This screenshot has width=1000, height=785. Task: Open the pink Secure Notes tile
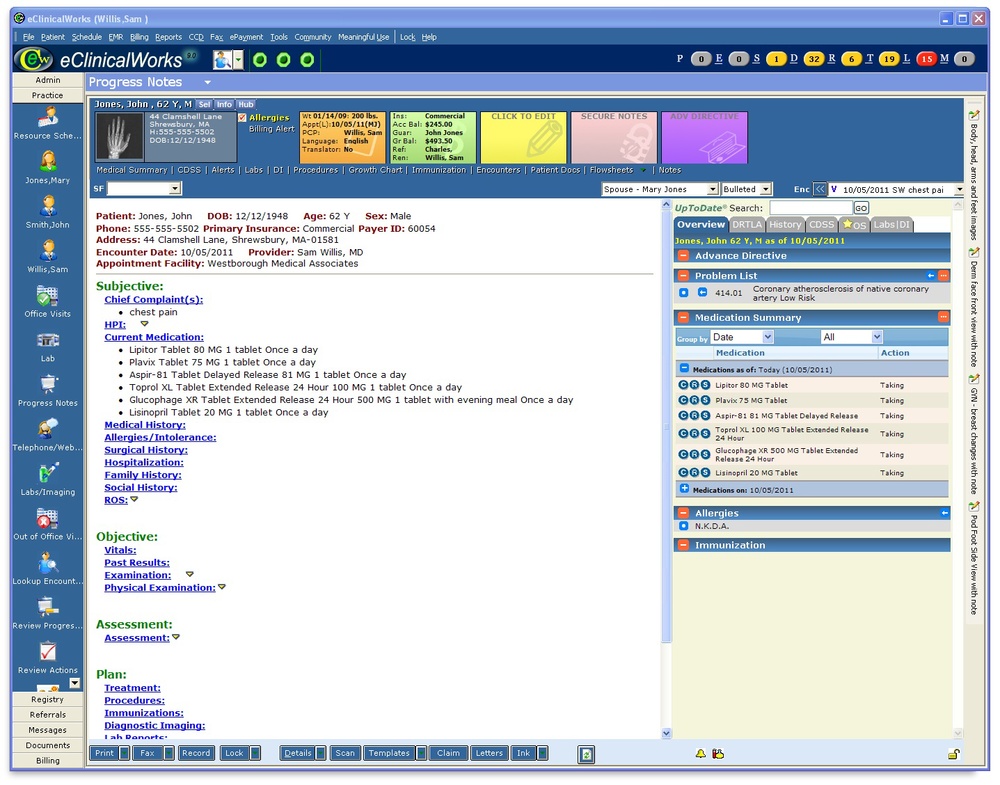614,138
